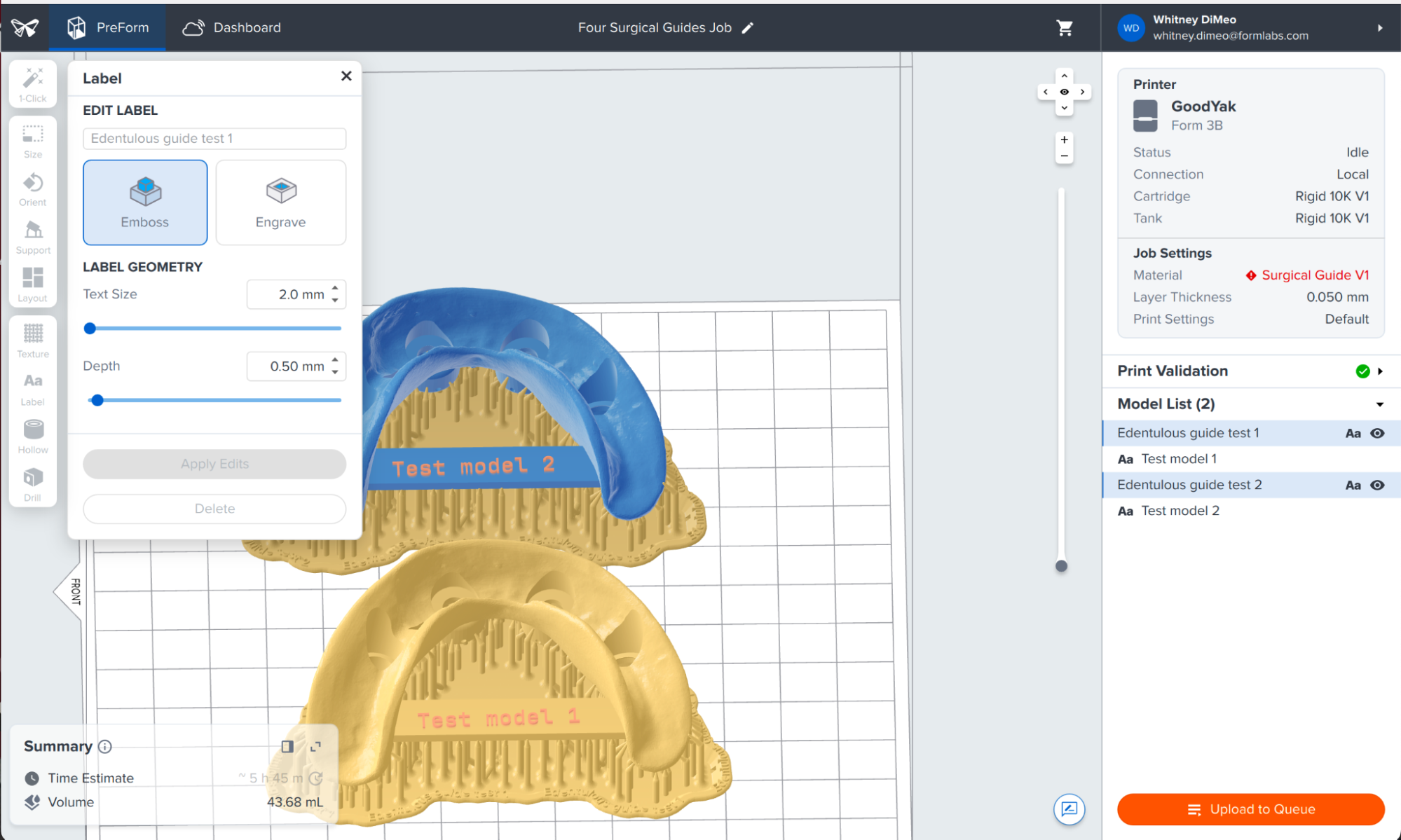Edit the label name input field
This screenshot has height=840, width=1401.
(x=214, y=138)
